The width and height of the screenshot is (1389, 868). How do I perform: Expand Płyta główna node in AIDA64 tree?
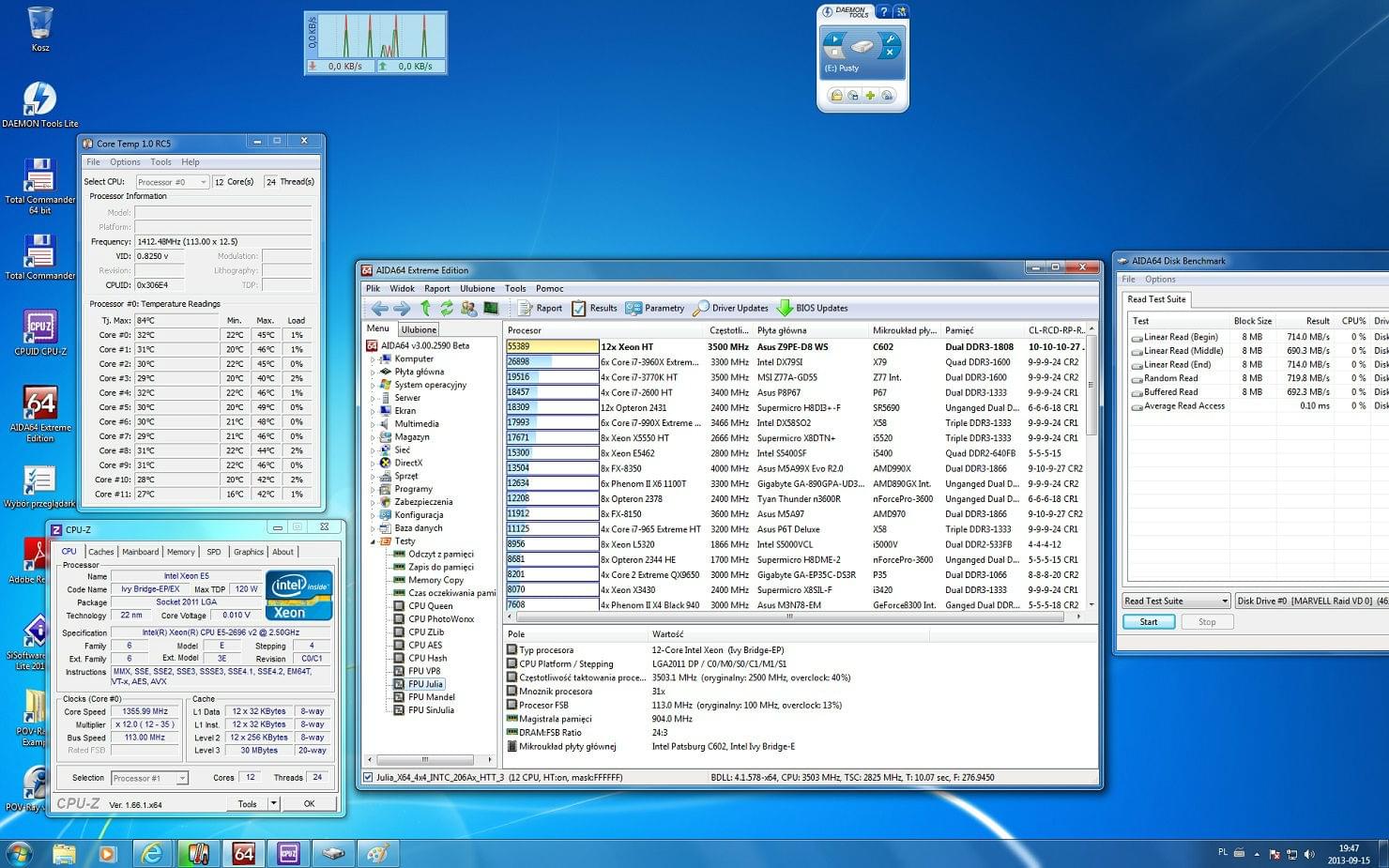373,372
